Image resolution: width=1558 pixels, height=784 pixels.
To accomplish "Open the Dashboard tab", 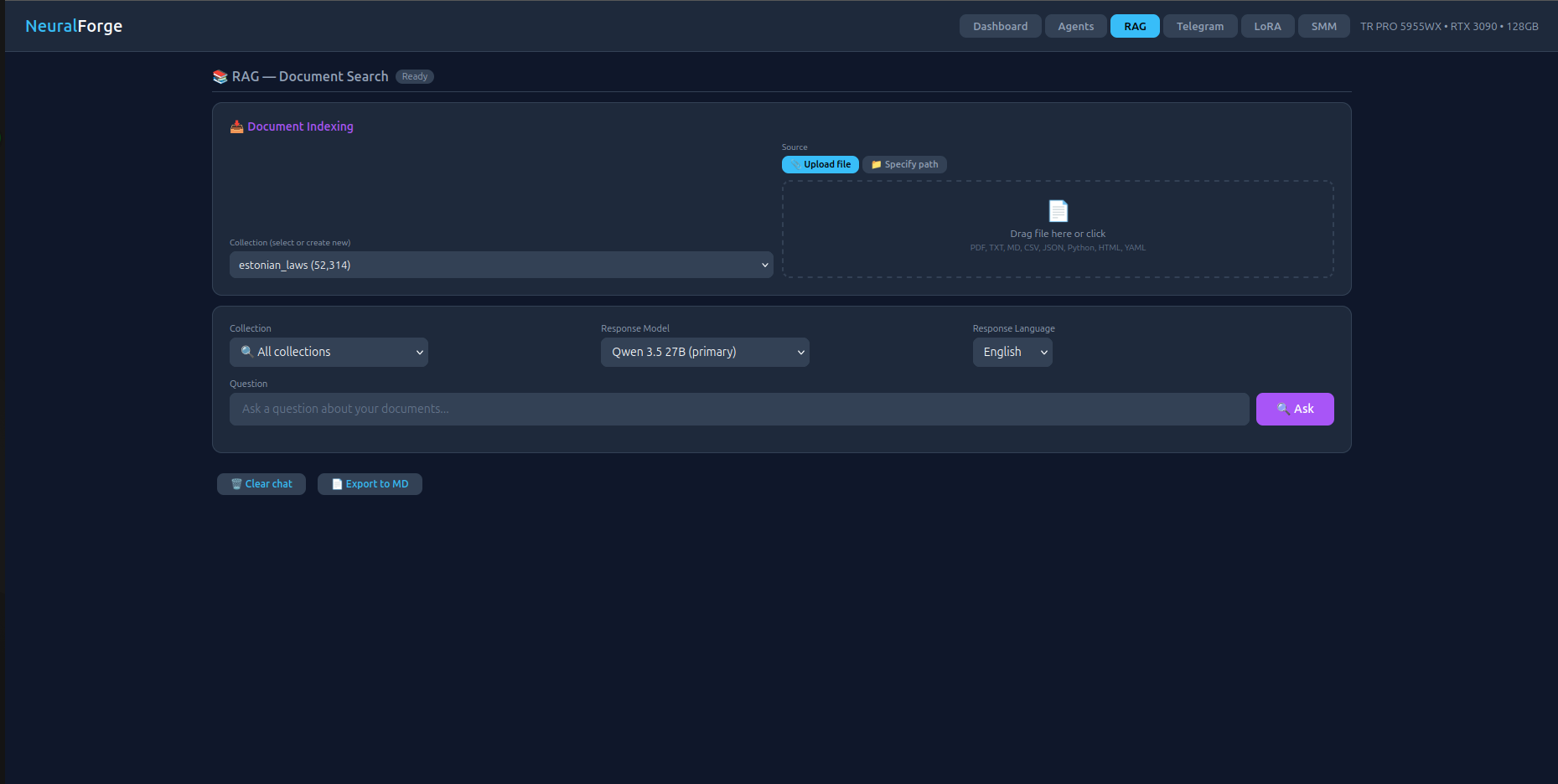I will 1000,26.
